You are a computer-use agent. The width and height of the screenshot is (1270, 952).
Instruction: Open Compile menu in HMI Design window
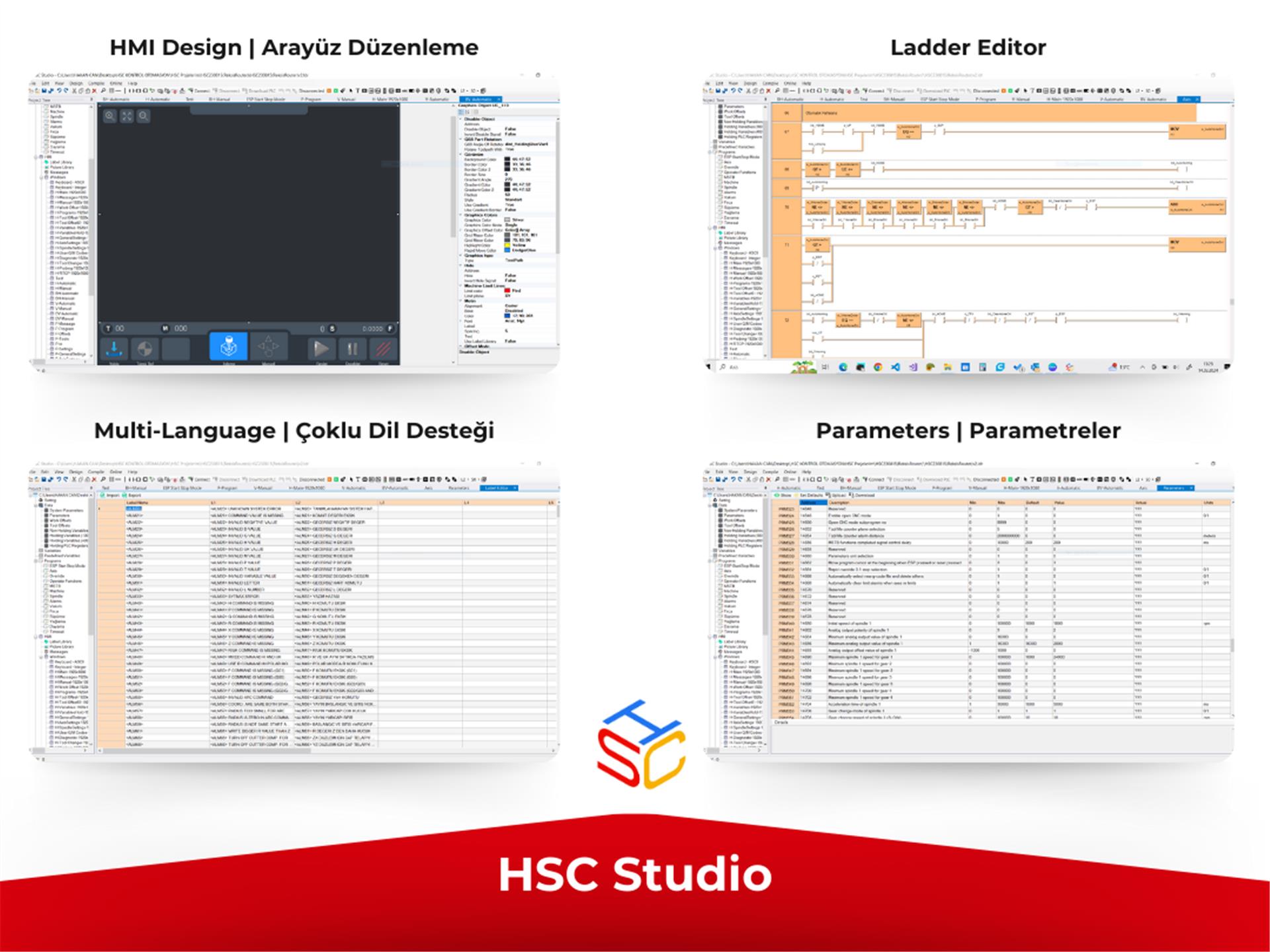[x=97, y=83]
